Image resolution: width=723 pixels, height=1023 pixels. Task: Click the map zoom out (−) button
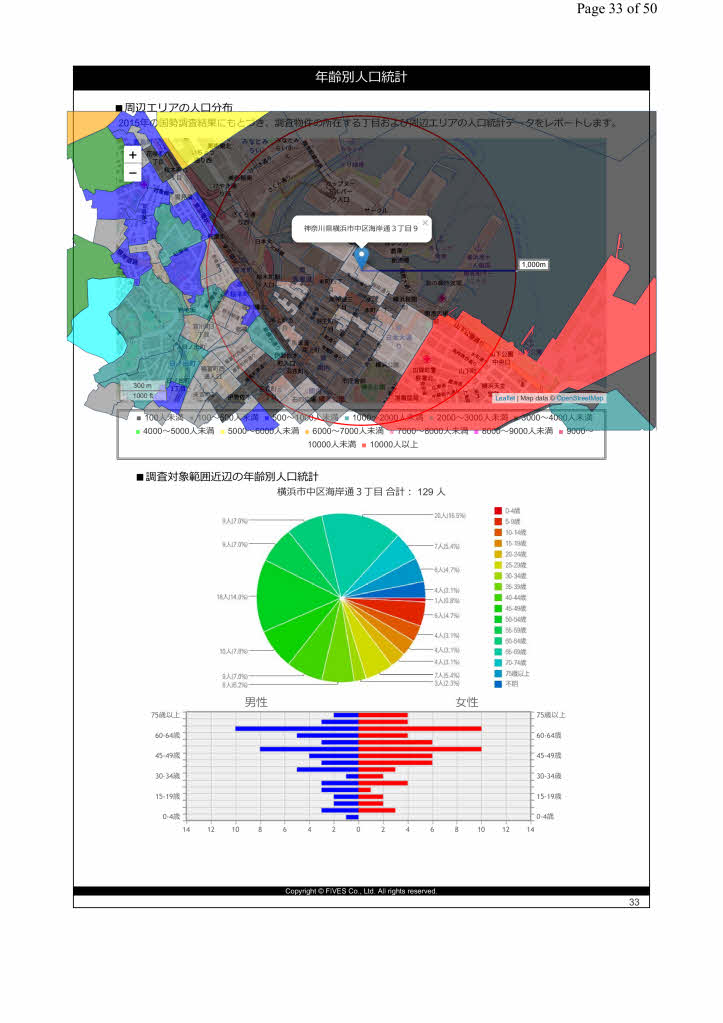point(133,173)
